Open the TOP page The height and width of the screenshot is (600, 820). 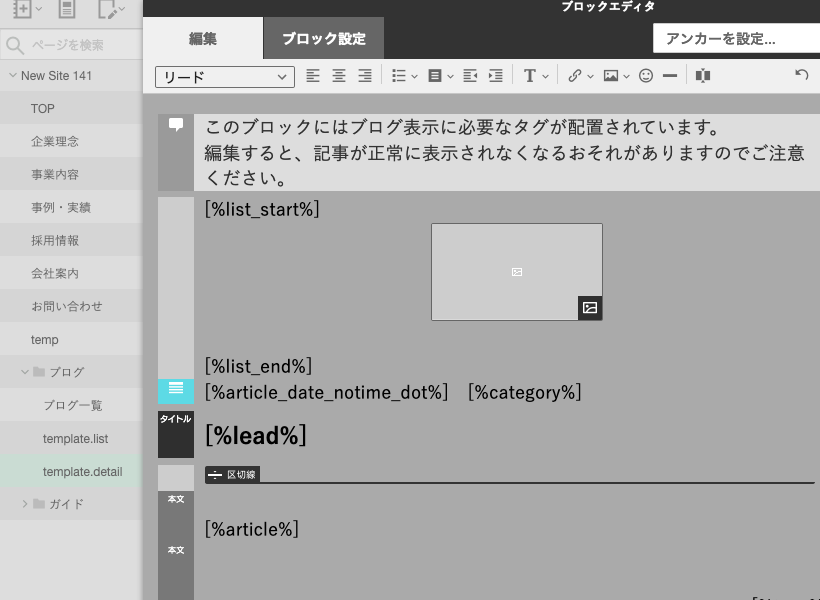(71, 108)
